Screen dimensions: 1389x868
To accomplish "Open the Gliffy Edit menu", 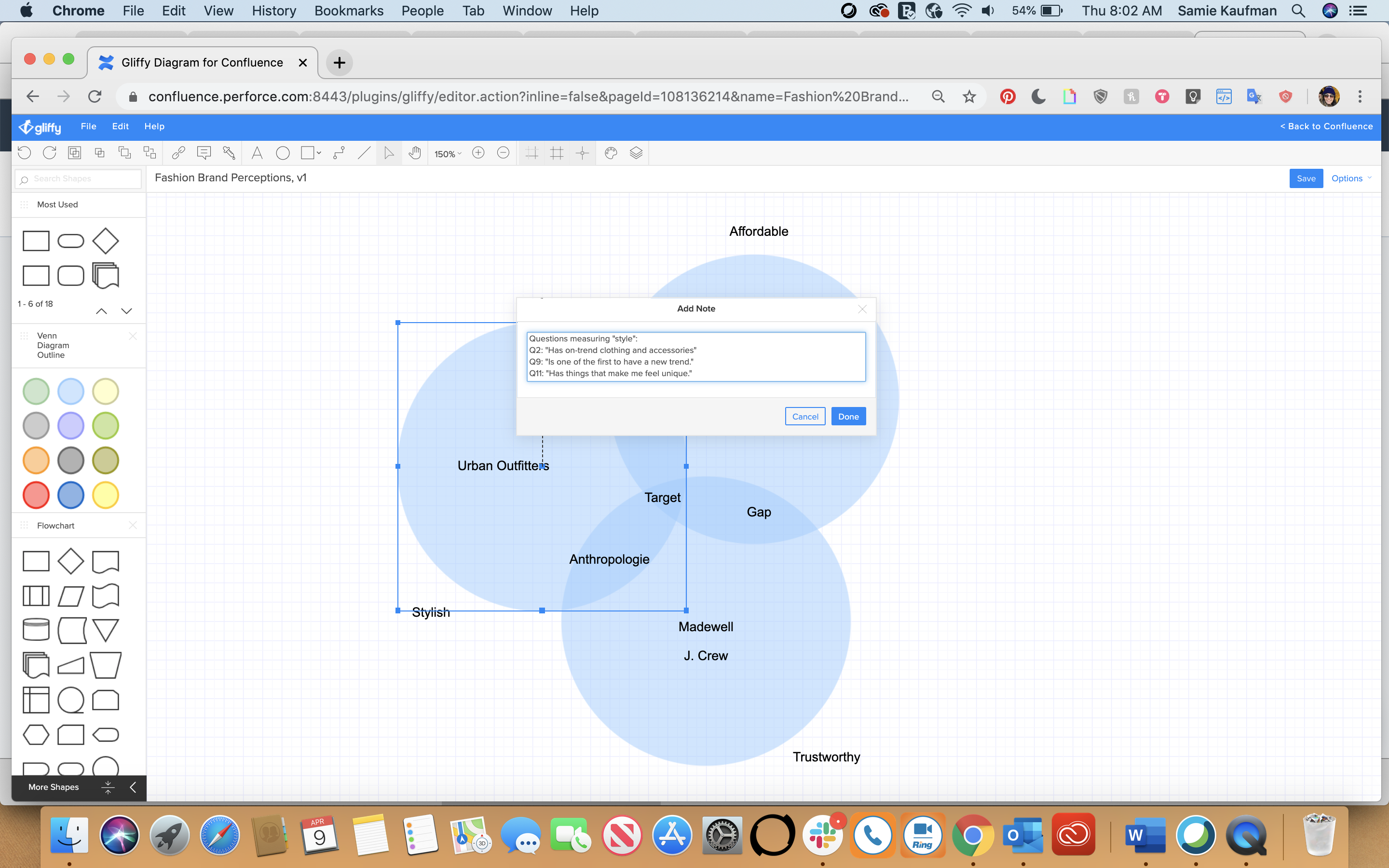I will (x=120, y=126).
